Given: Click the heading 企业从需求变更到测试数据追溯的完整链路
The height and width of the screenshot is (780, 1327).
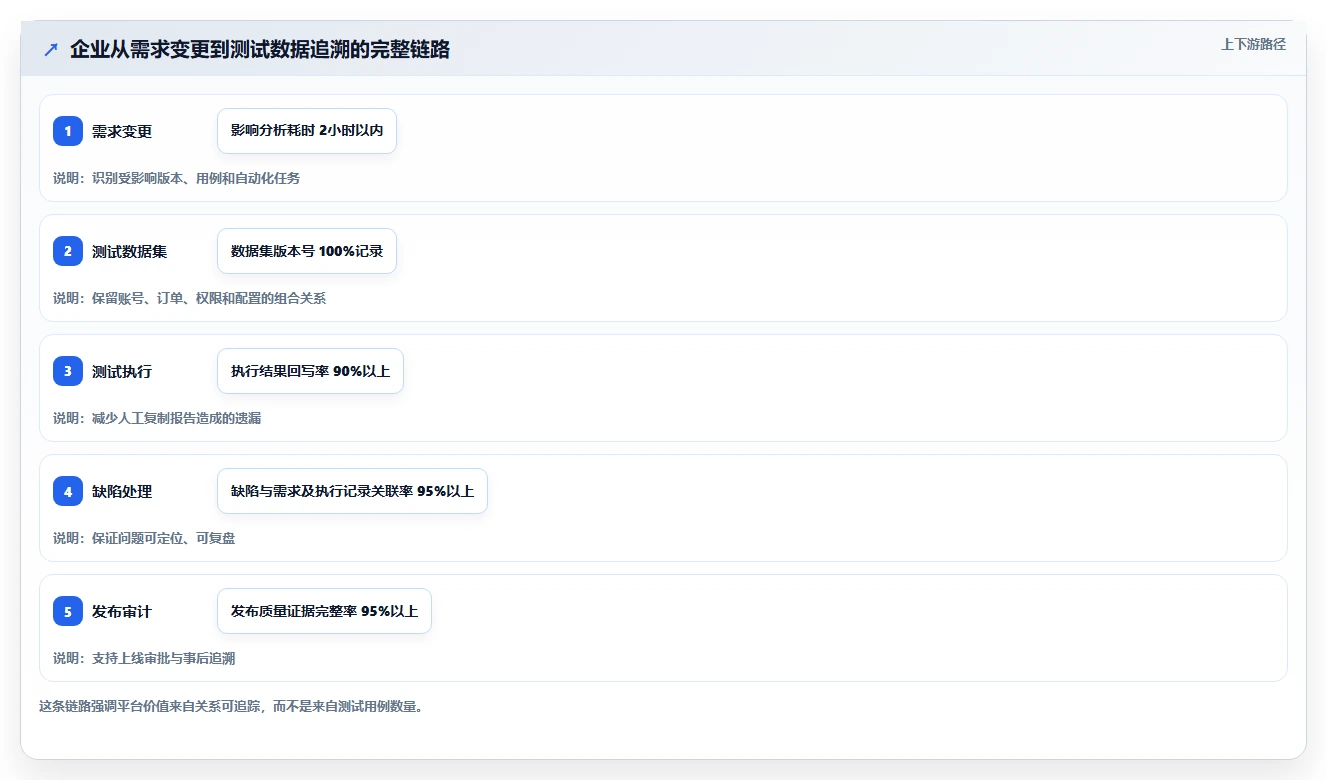Looking at the screenshot, I should pyautogui.click(x=260, y=49).
